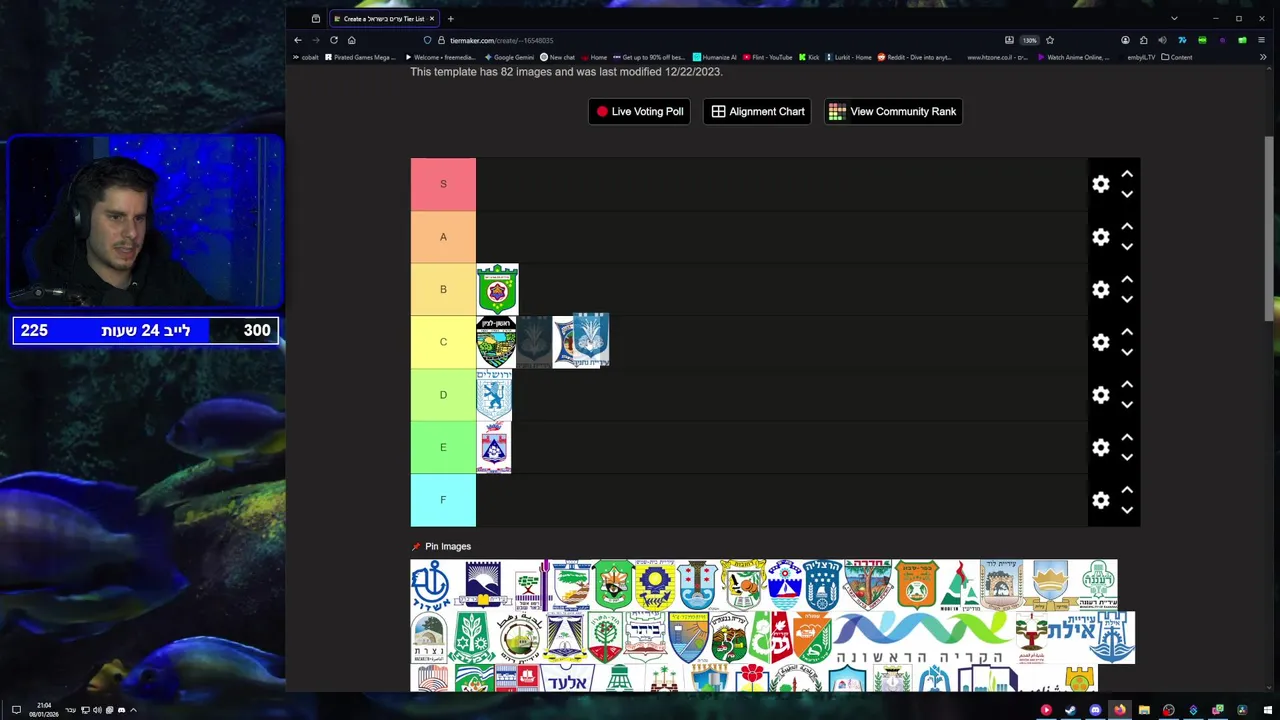Reload the current page

click(334, 40)
